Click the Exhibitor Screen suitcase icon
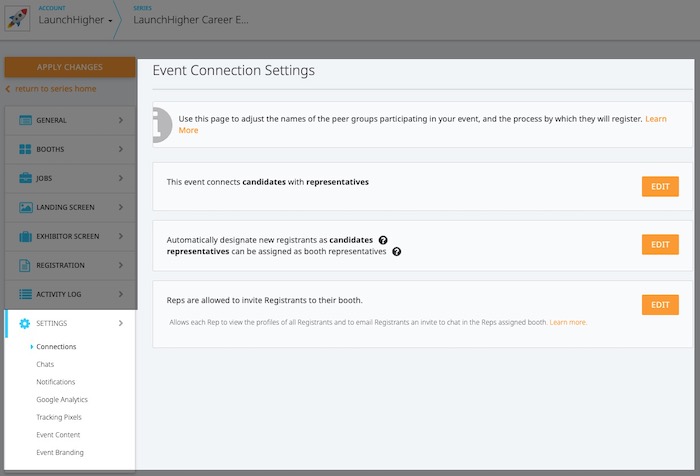The image size is (700, 476). 25,236
